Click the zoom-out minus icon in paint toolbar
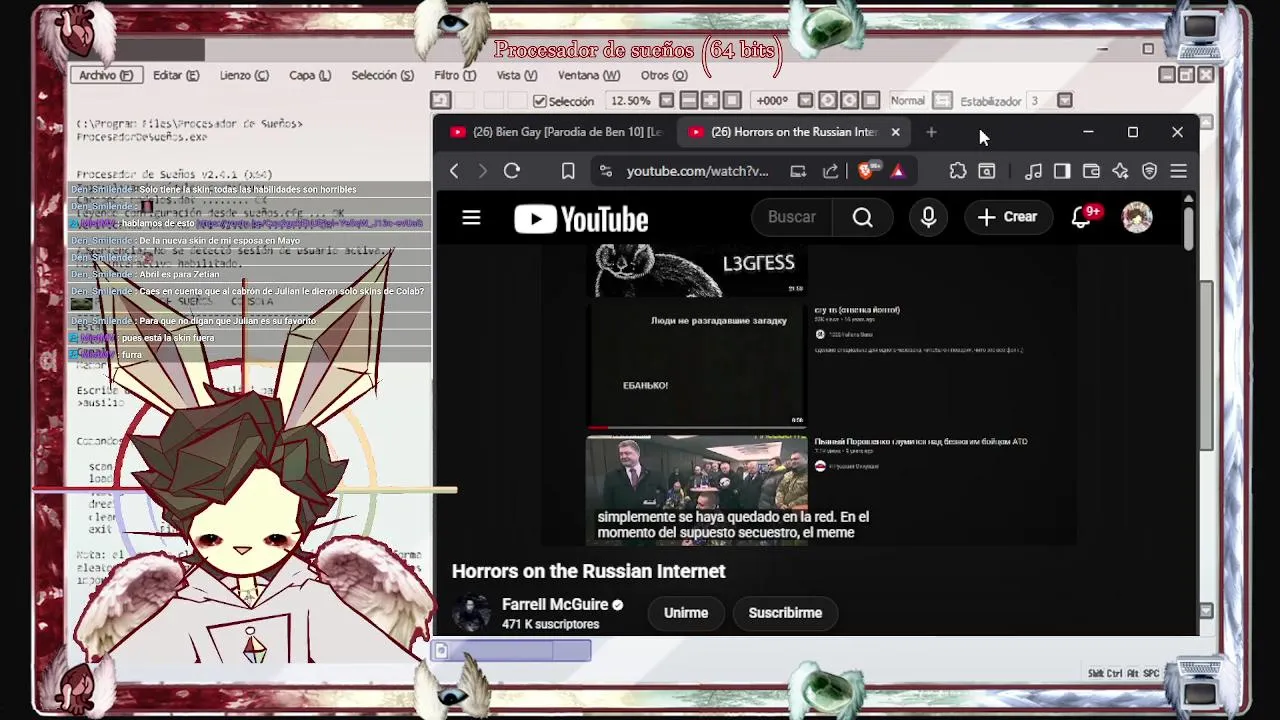The width and height of the screenshot is (1280, 720). point(689,100)
